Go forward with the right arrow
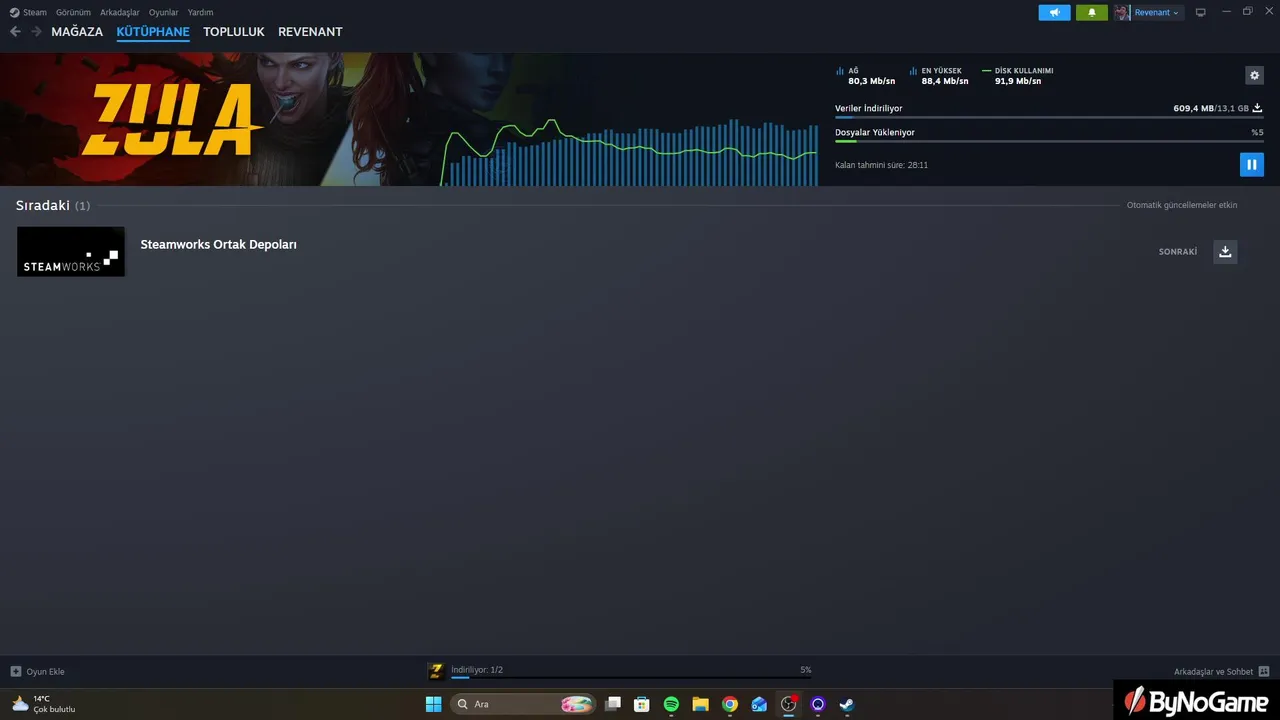The width and height of the screenshot is (1280, 720). pyautogui.click(x=36, y=31)
